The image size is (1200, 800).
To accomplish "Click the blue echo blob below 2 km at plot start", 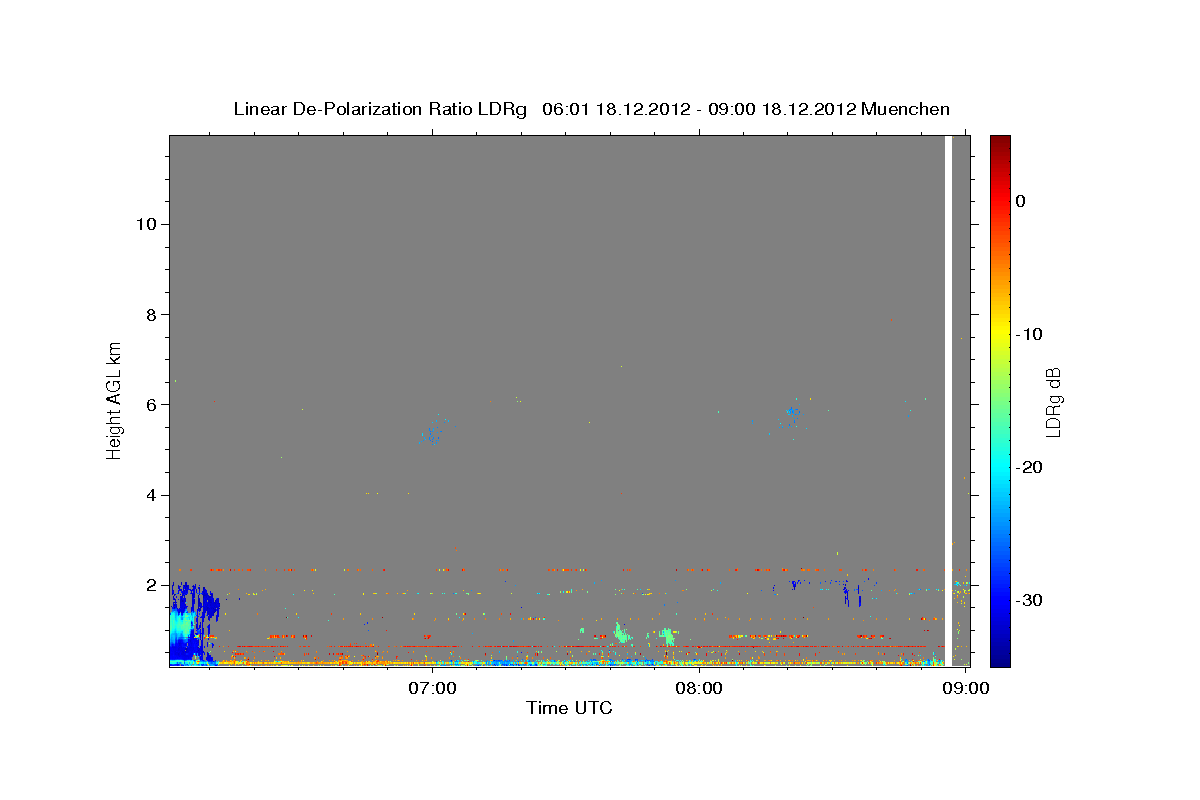I will (192, 622).
